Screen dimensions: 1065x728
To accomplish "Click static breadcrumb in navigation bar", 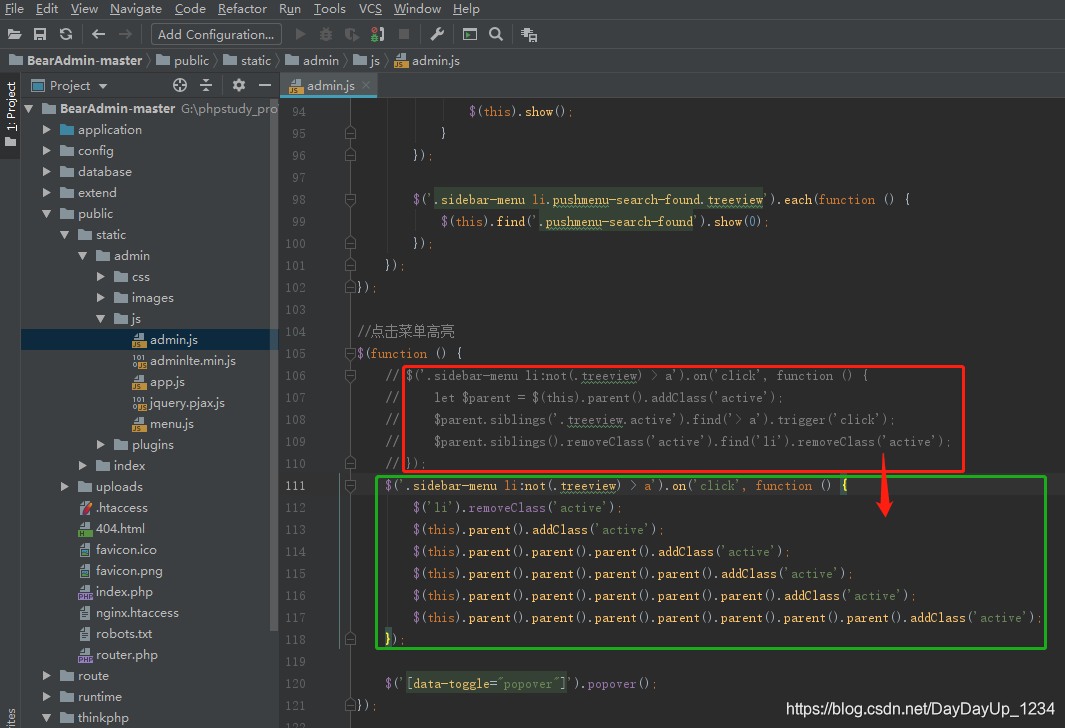I will (255, 60).
